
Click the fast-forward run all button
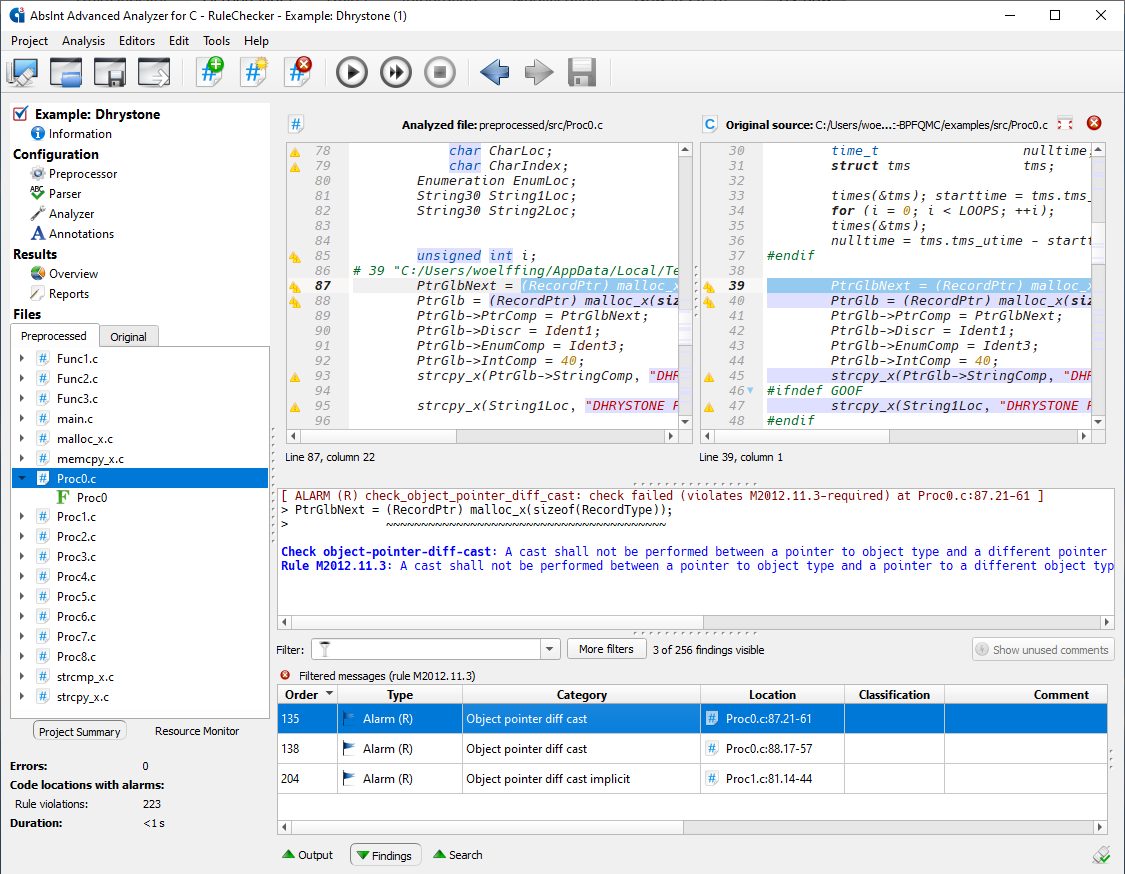click(395, 72)
